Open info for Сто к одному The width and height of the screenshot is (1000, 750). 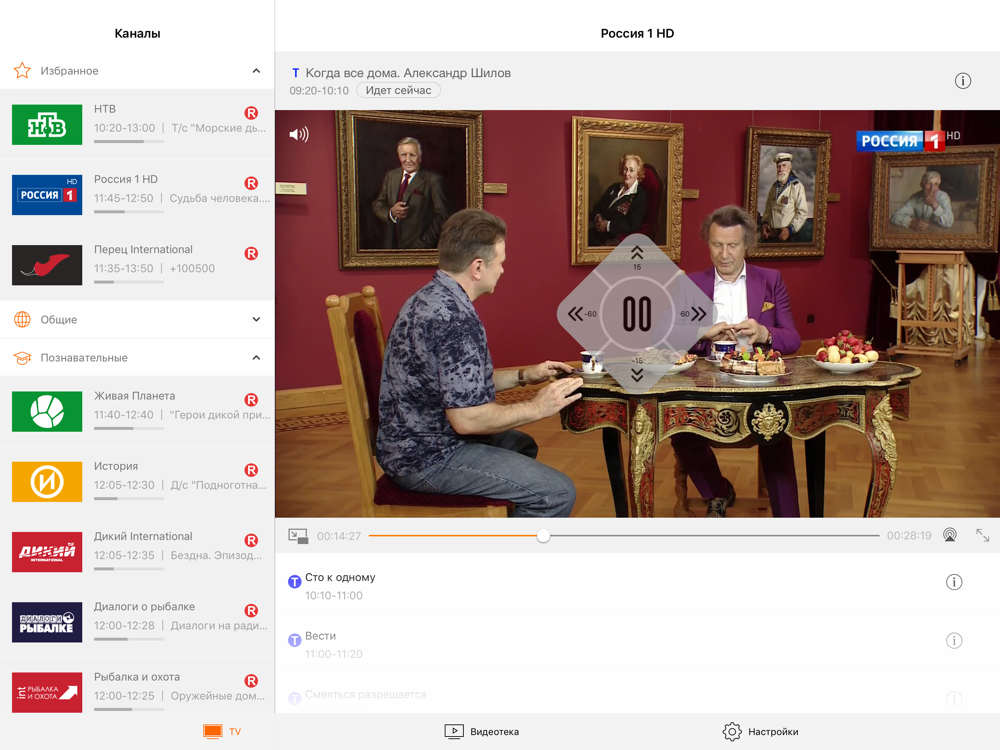[x=953, y=582]
